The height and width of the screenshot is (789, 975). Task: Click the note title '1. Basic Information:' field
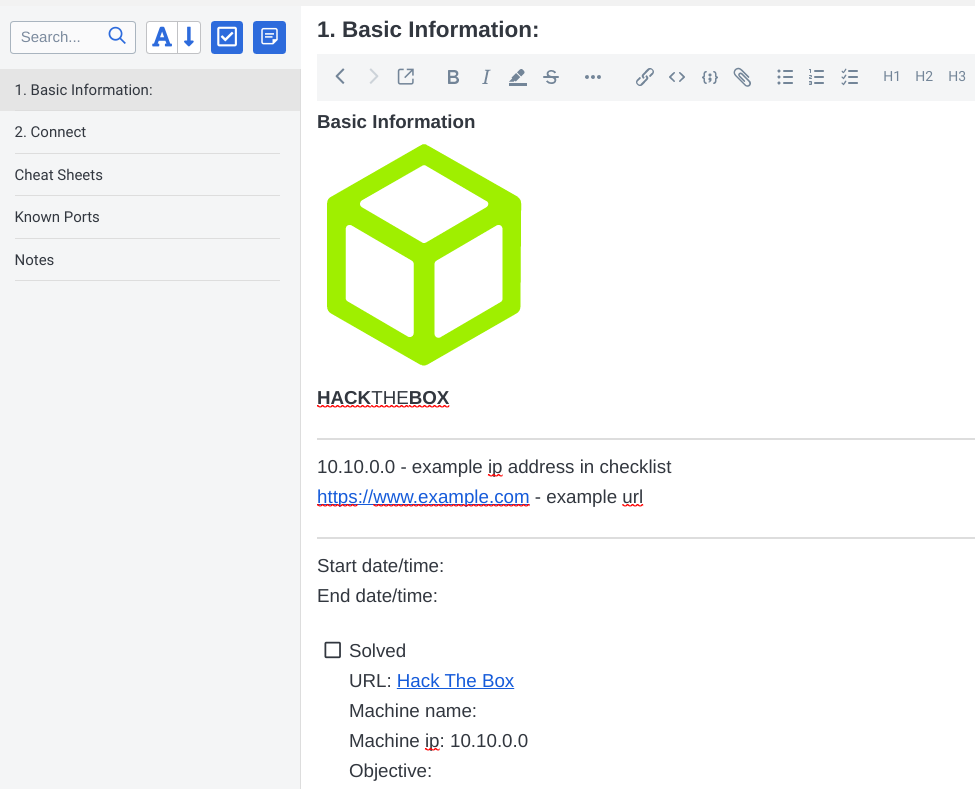(x=428, y=30)
